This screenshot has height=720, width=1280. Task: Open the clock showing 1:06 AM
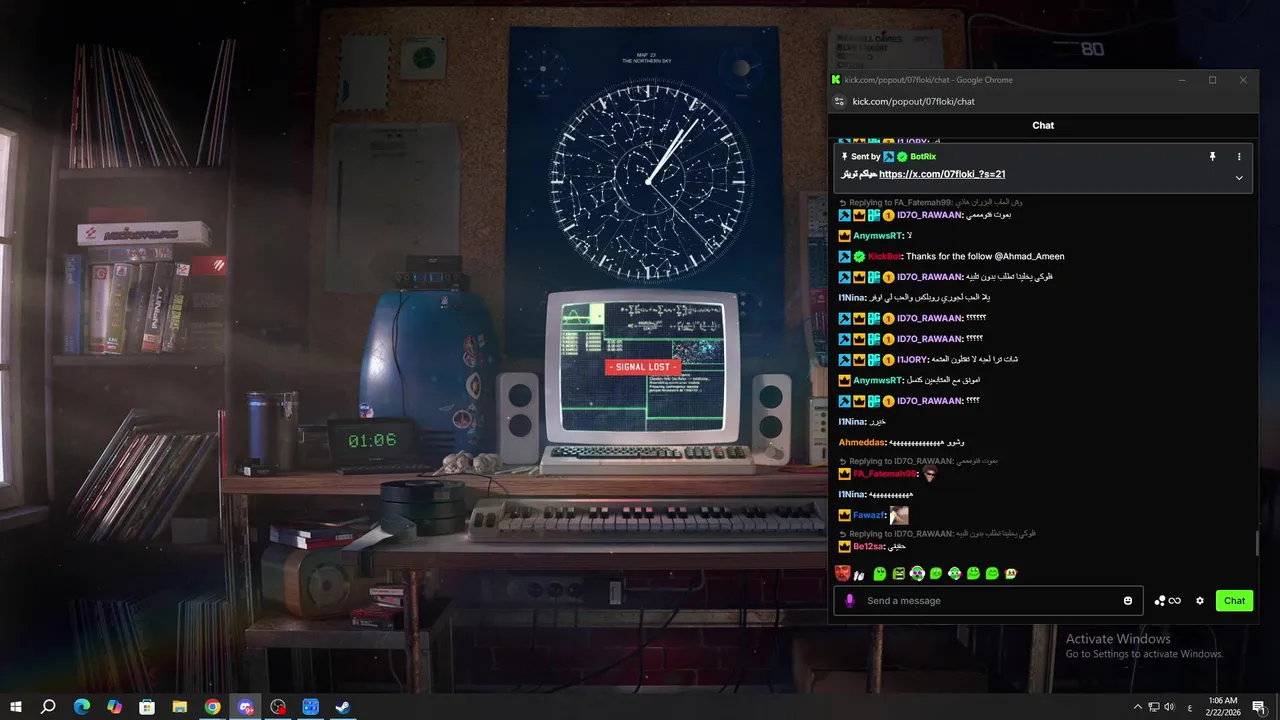click(1223, 707)
